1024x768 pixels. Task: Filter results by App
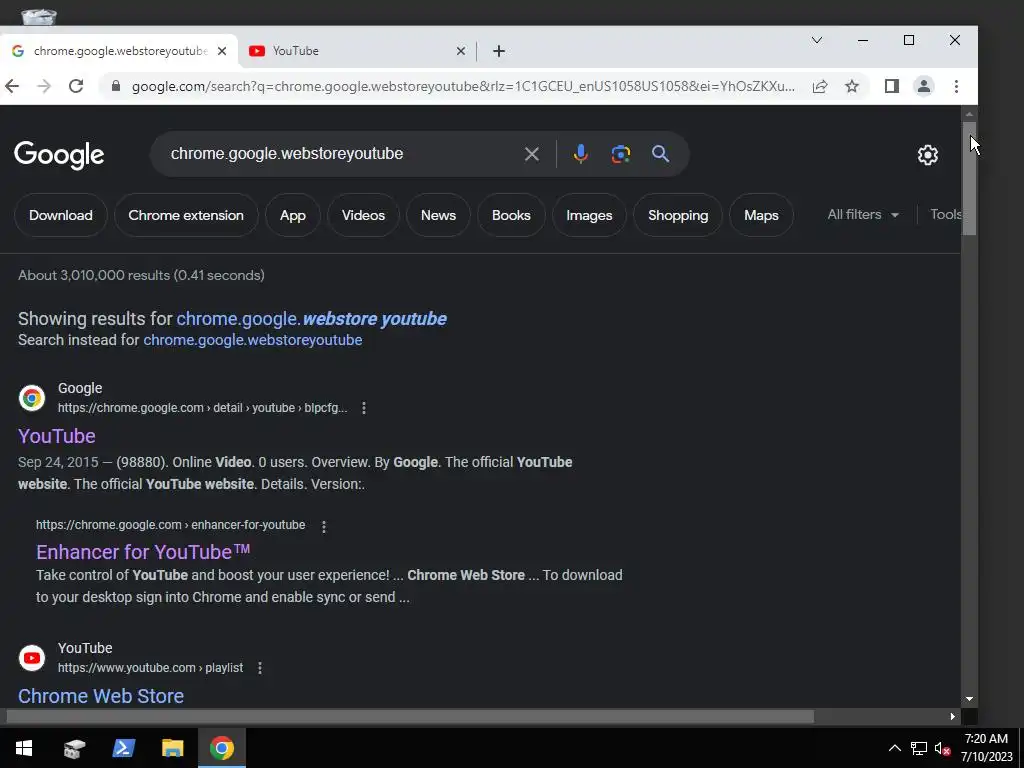point(293,216)
